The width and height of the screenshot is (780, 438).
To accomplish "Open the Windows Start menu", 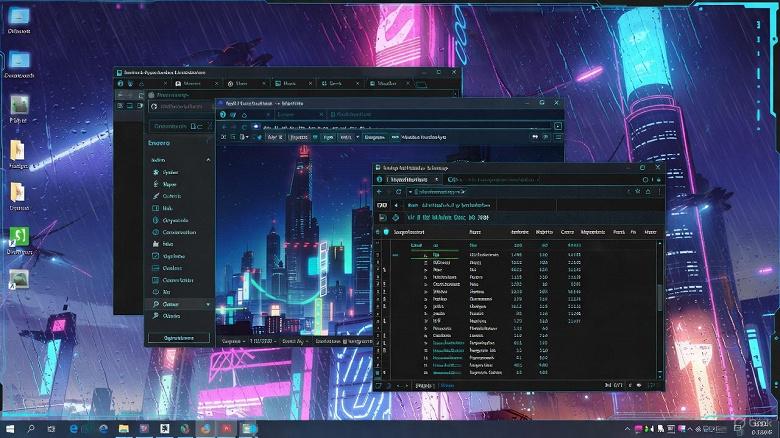I will pos(9,429).
